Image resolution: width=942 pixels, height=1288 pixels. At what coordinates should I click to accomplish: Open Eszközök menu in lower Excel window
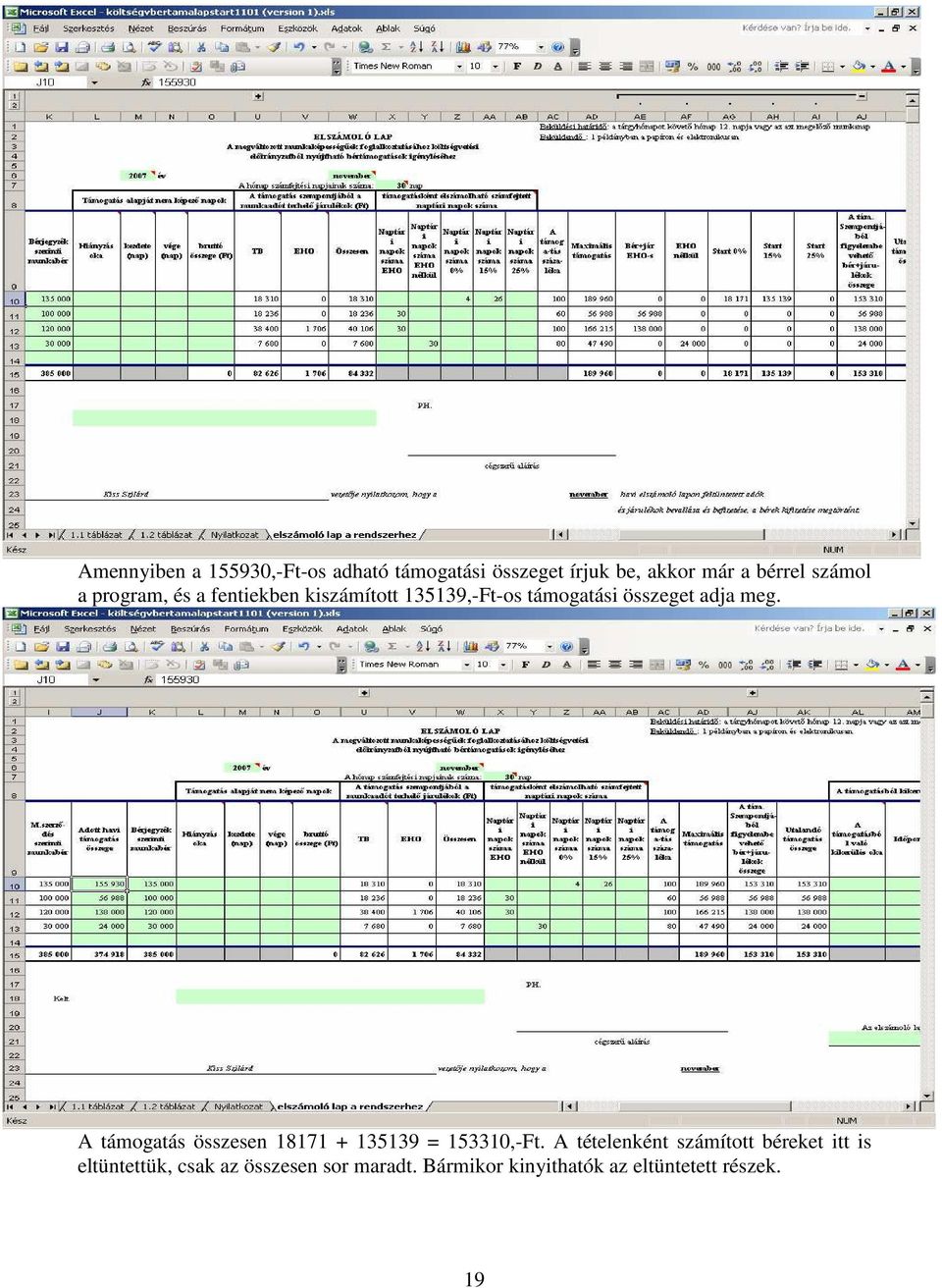[x=302, y=628]
